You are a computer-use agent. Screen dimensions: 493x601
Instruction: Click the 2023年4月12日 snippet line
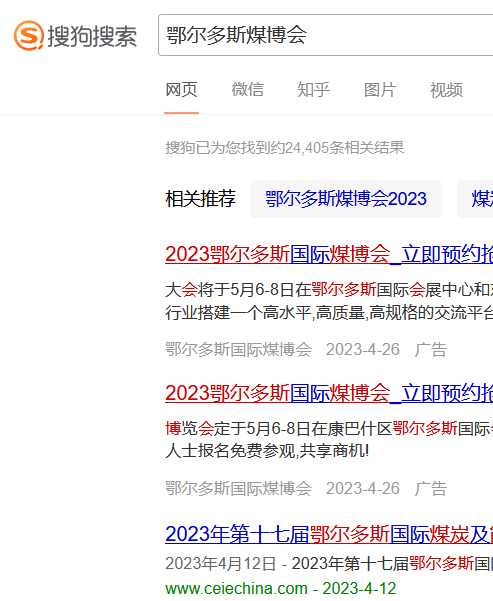pos(329,564)
